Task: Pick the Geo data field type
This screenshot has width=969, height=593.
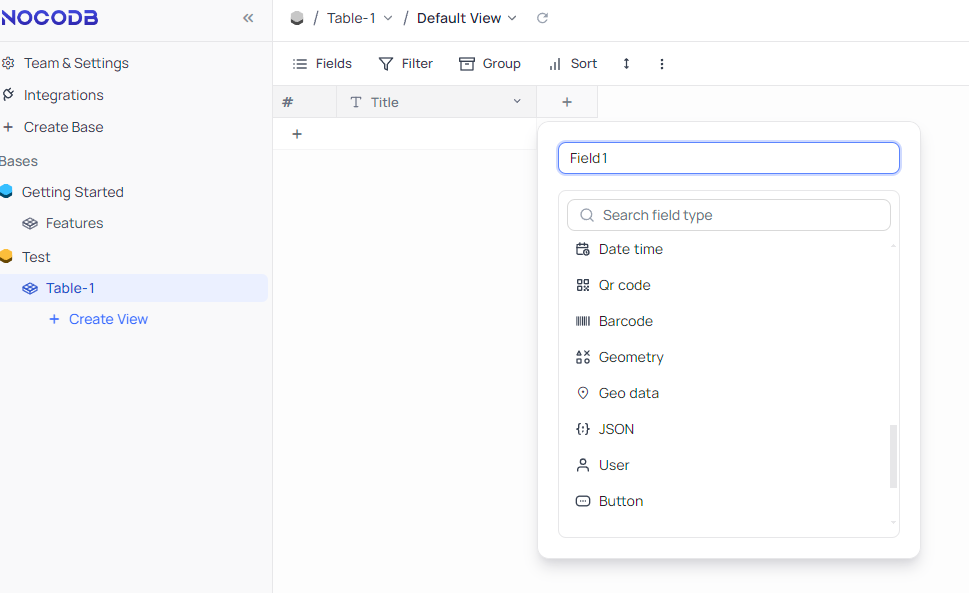Action: (x=628, y=393)
